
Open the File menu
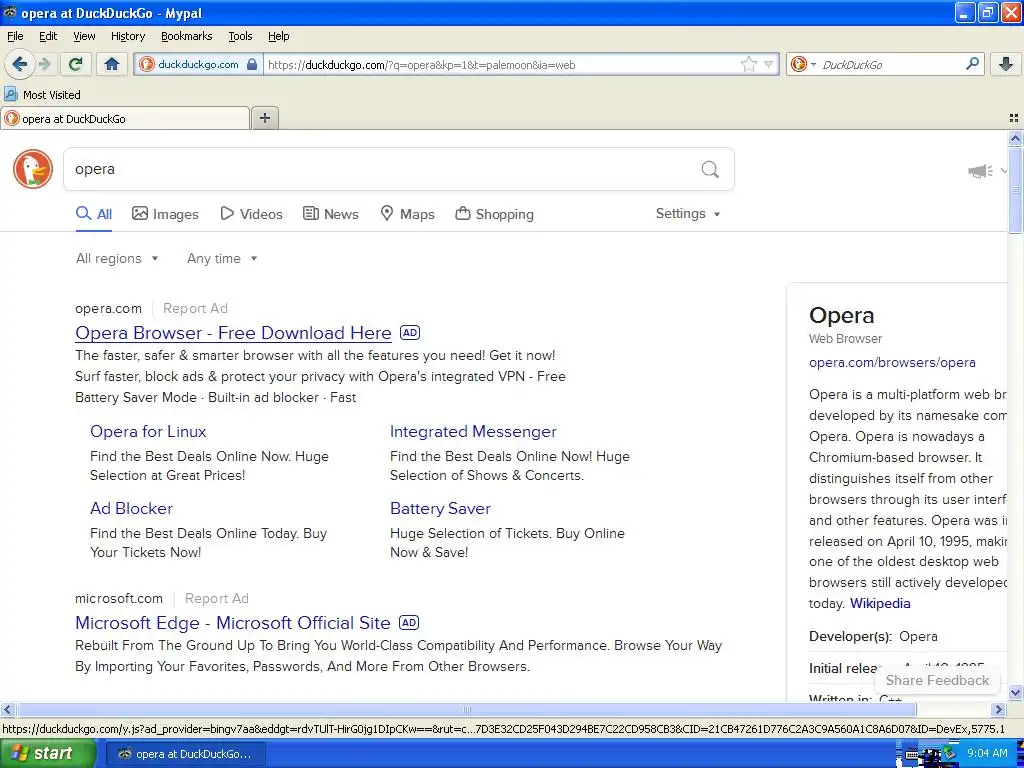click(x=15, y=36)
